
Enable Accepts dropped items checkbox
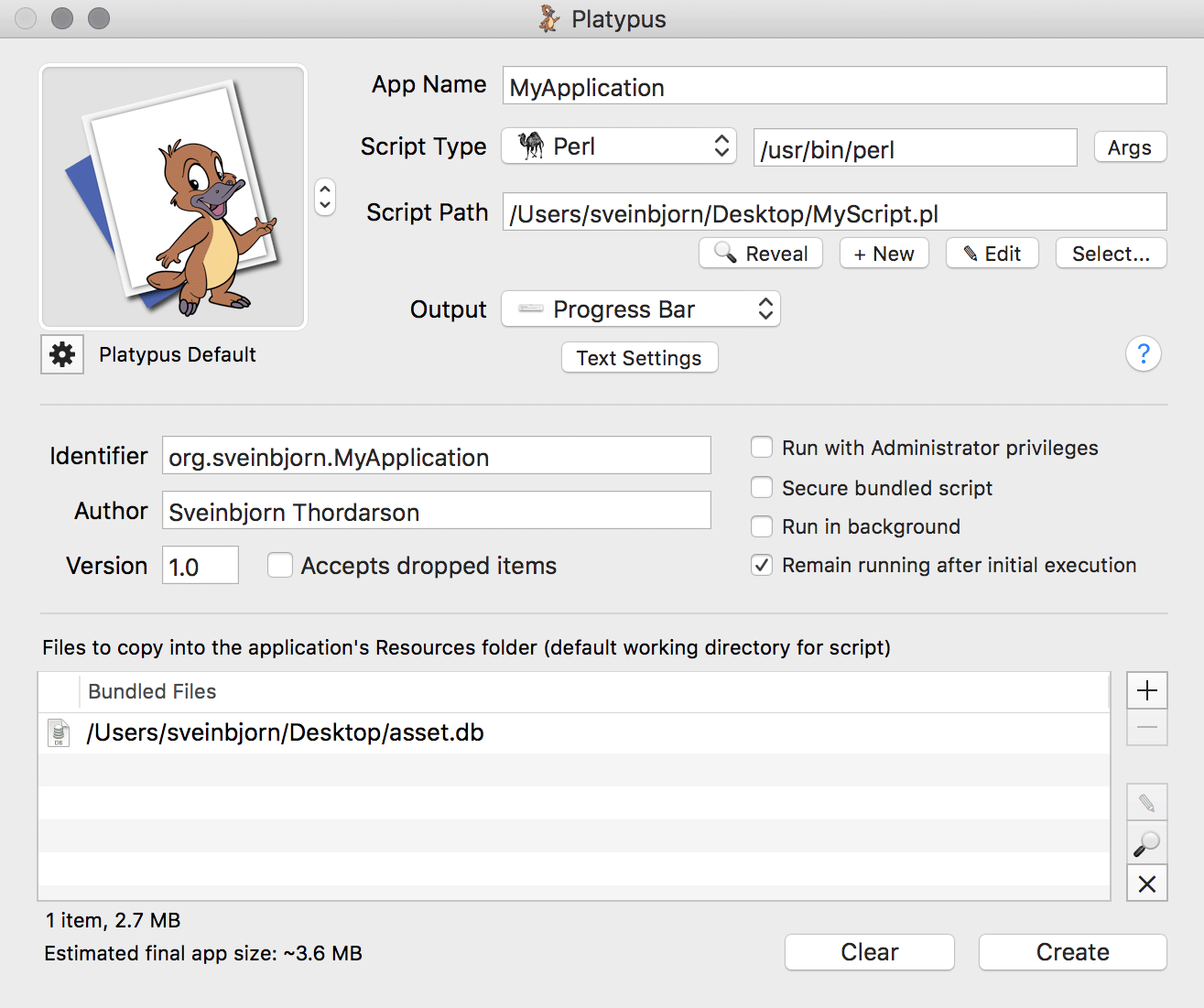[280, 565]
